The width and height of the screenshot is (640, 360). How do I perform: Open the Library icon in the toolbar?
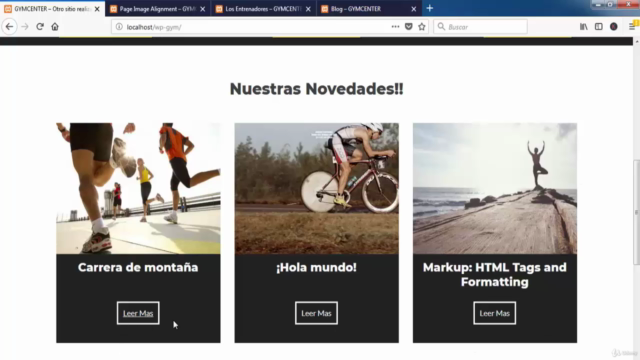pyautogui.click(x=584, y=27)
